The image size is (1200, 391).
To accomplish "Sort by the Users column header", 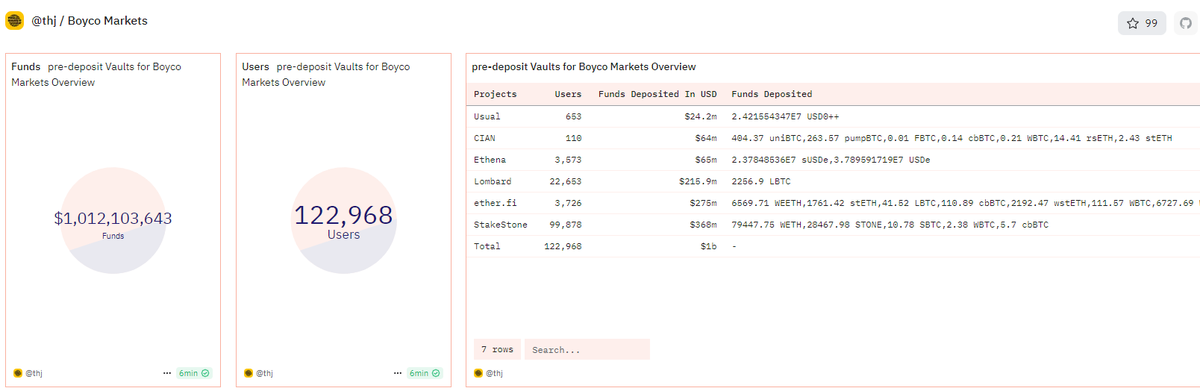I will click(x=568, y=94).
